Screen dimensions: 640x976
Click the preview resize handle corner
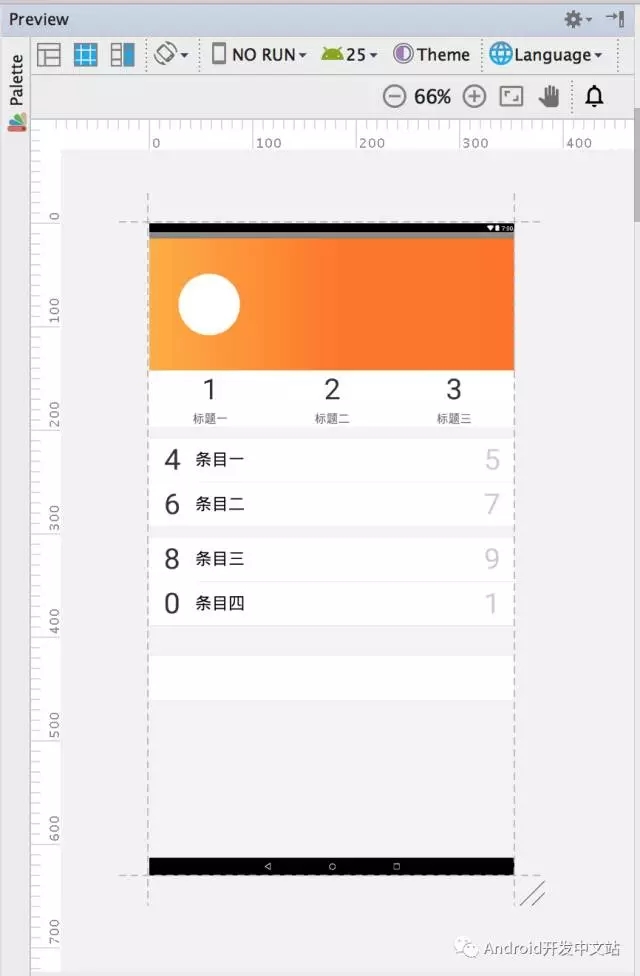(533, 893)
